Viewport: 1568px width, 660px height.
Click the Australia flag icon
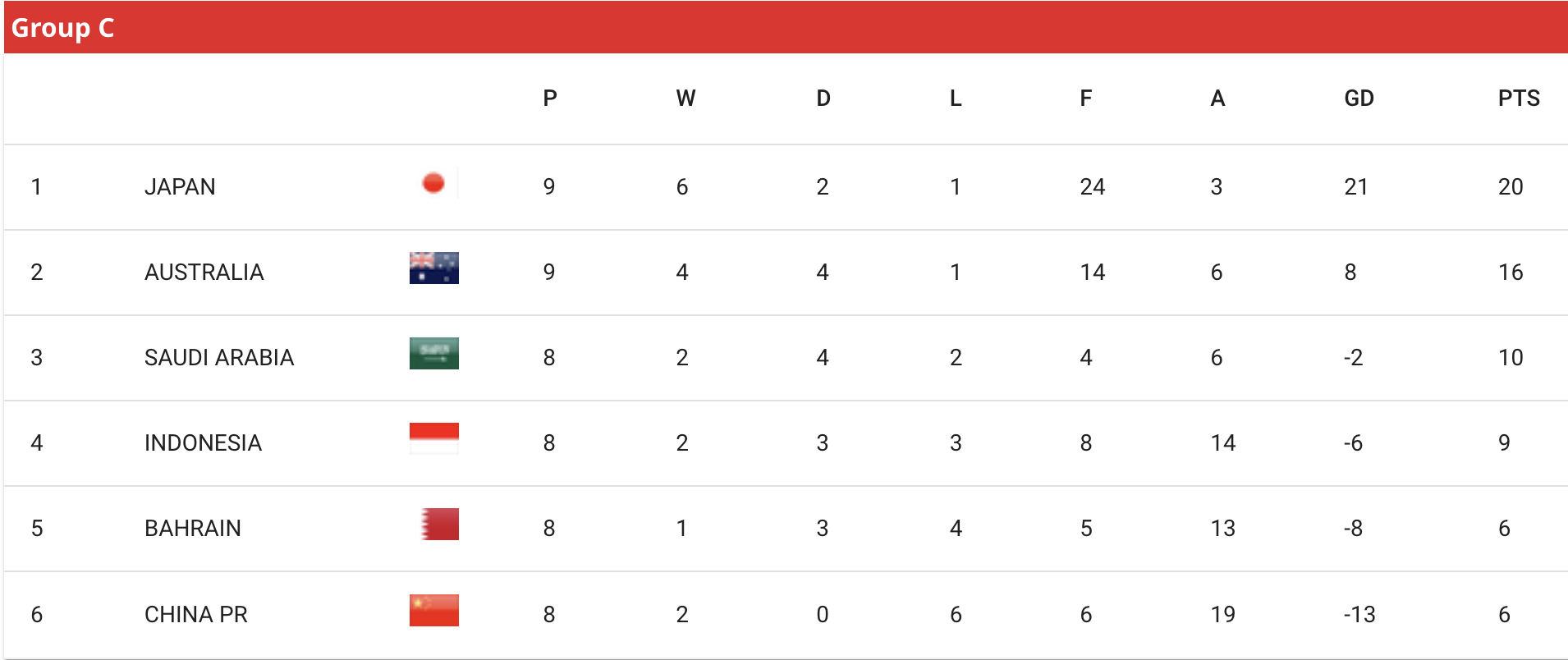click(434, 268)
